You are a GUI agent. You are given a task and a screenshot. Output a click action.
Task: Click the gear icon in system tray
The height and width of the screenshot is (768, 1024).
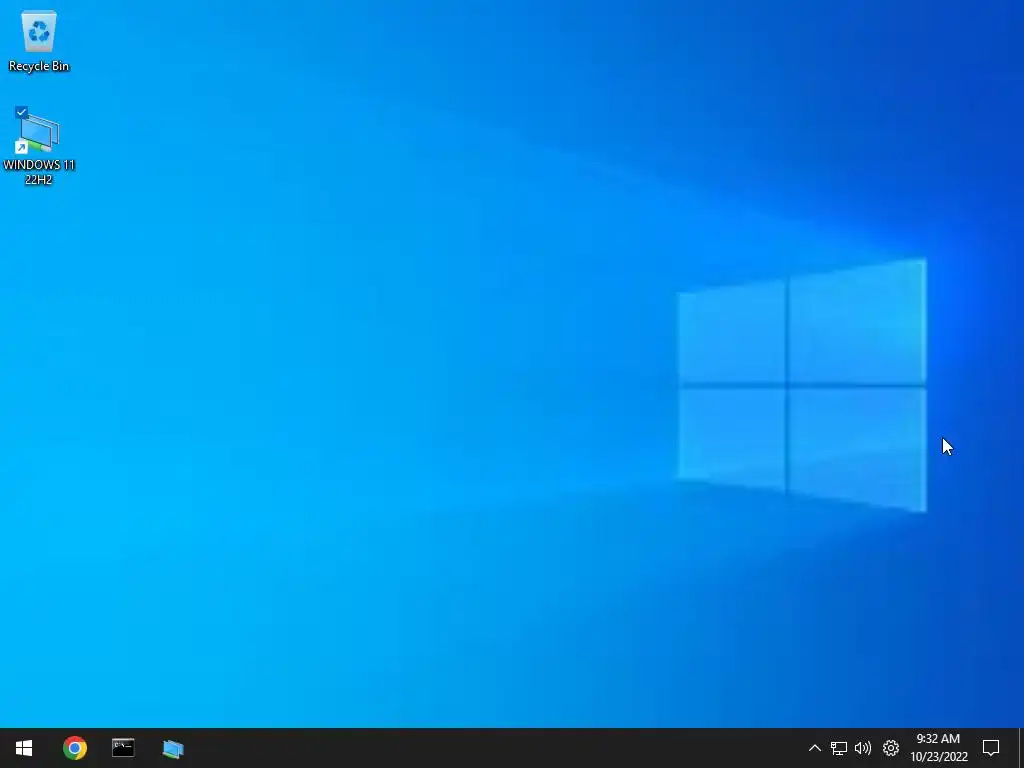point(891,748)
